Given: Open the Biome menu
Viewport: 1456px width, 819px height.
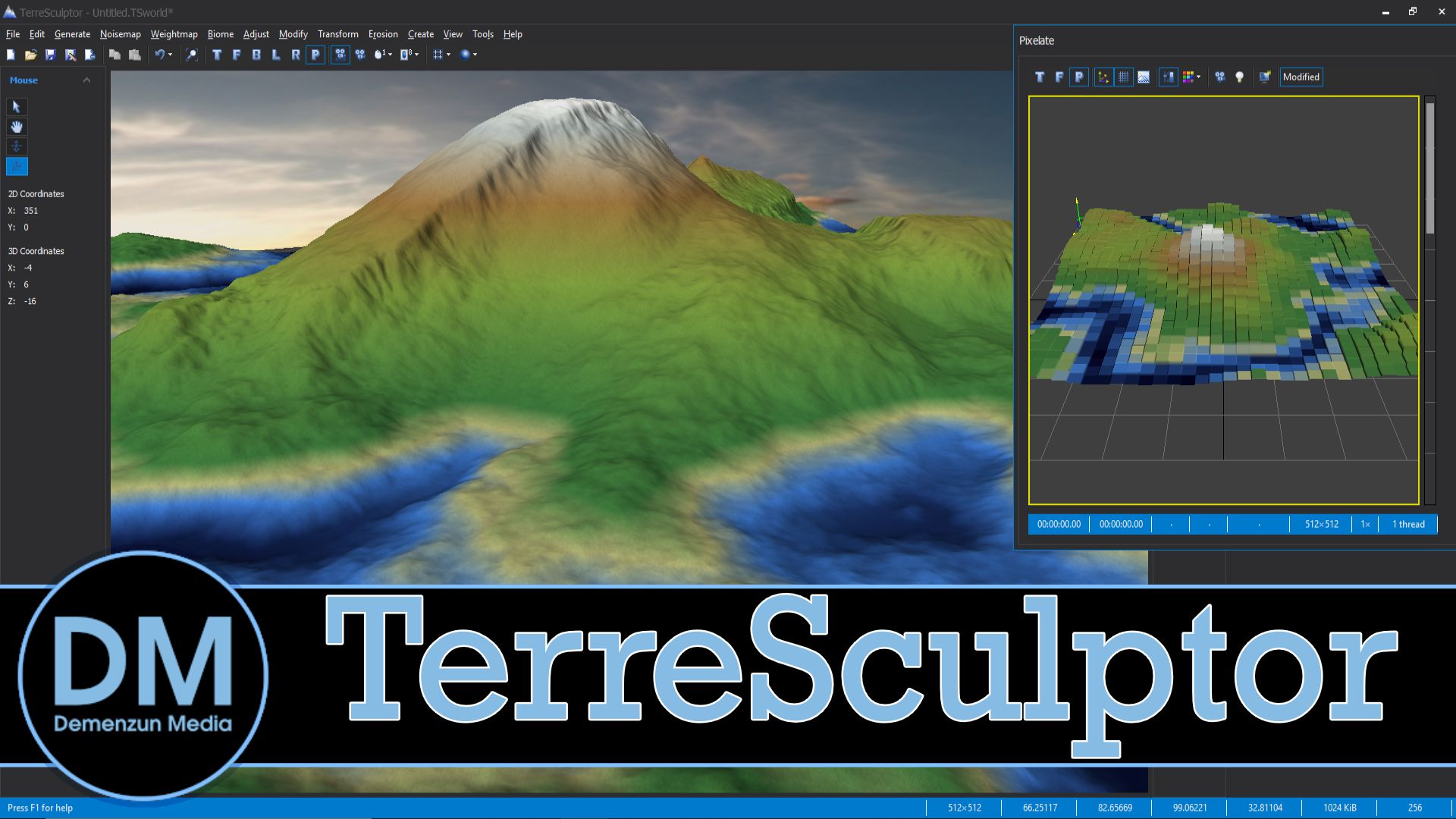Looking at the screenshot, I should tap(221, 34).
